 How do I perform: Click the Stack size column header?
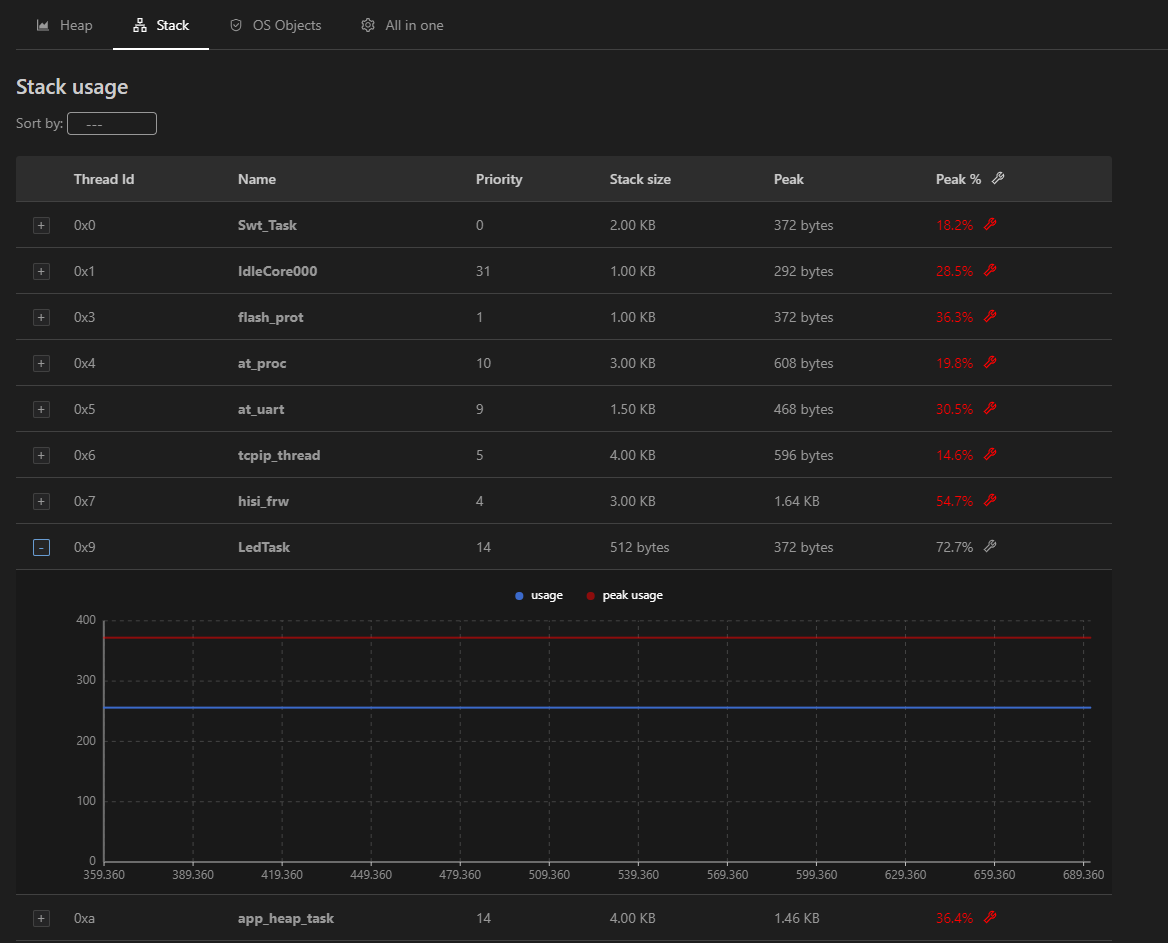640,180
